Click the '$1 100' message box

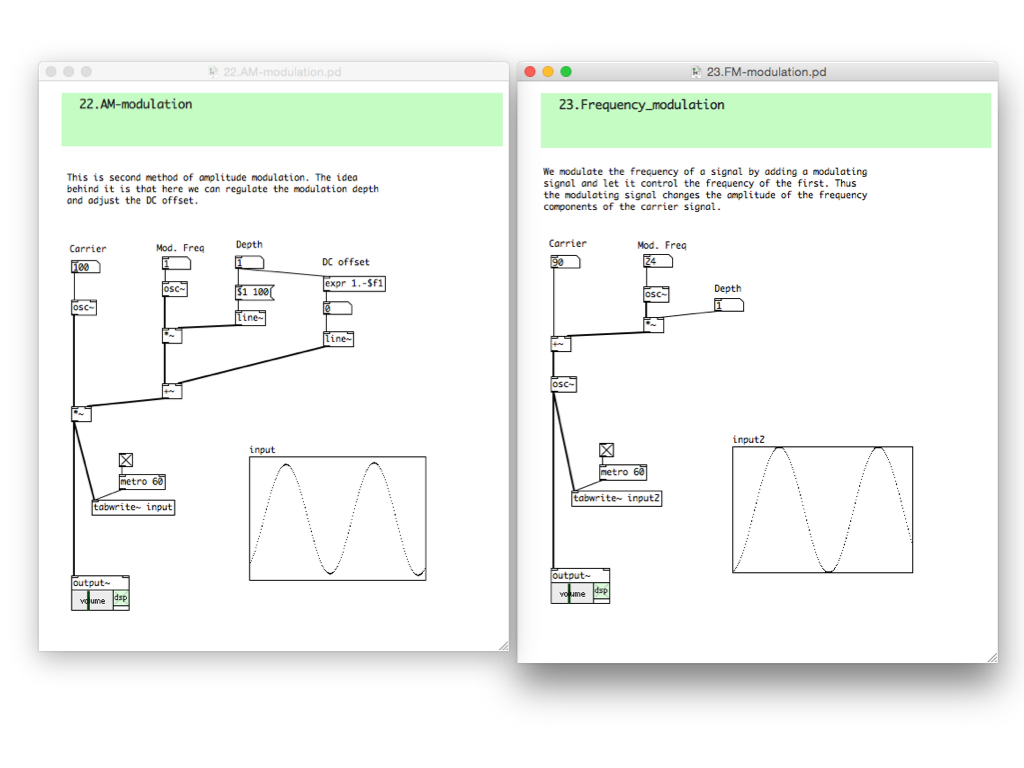coord(253,292)
